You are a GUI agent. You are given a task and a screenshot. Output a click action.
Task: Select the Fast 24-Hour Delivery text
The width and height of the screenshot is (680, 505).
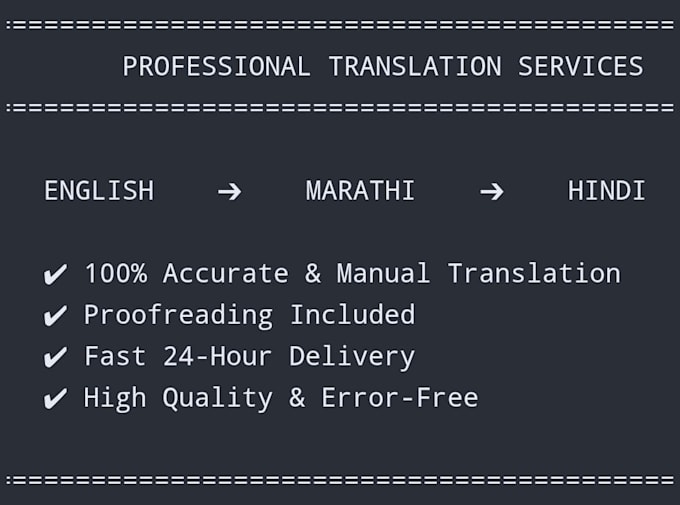249,357
